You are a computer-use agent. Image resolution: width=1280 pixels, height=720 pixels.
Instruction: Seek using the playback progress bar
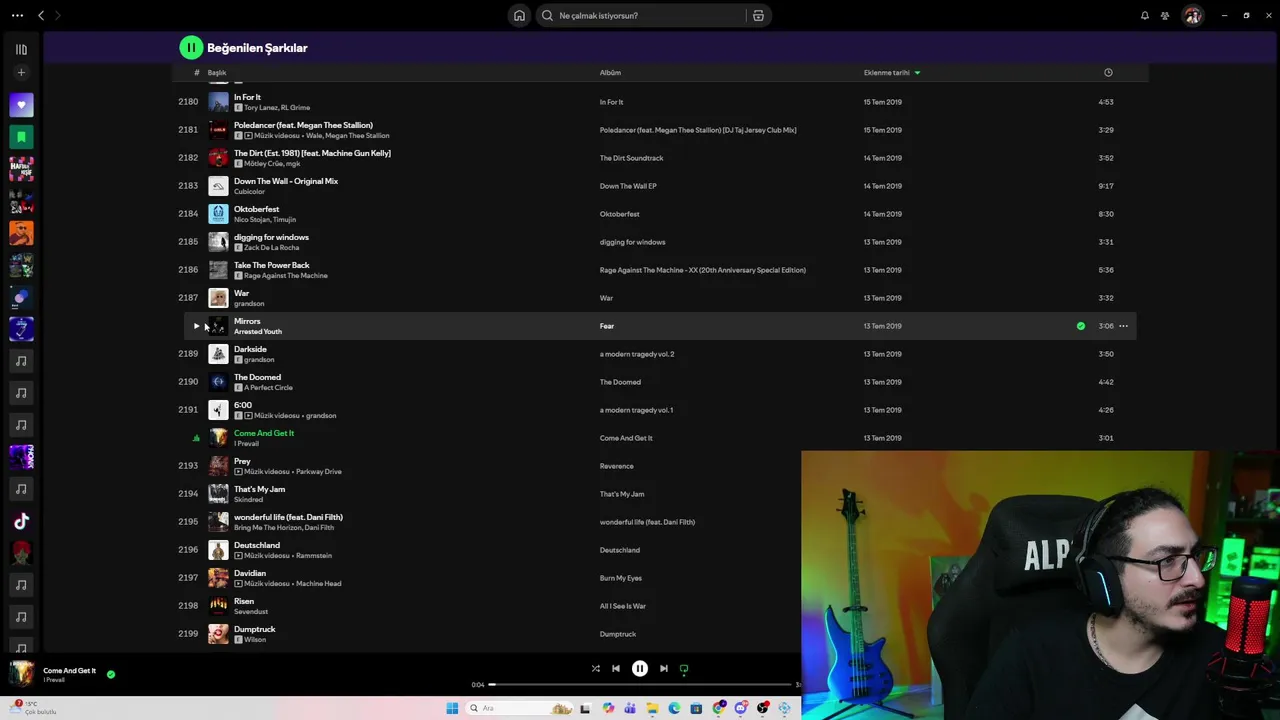coord(642,684)
